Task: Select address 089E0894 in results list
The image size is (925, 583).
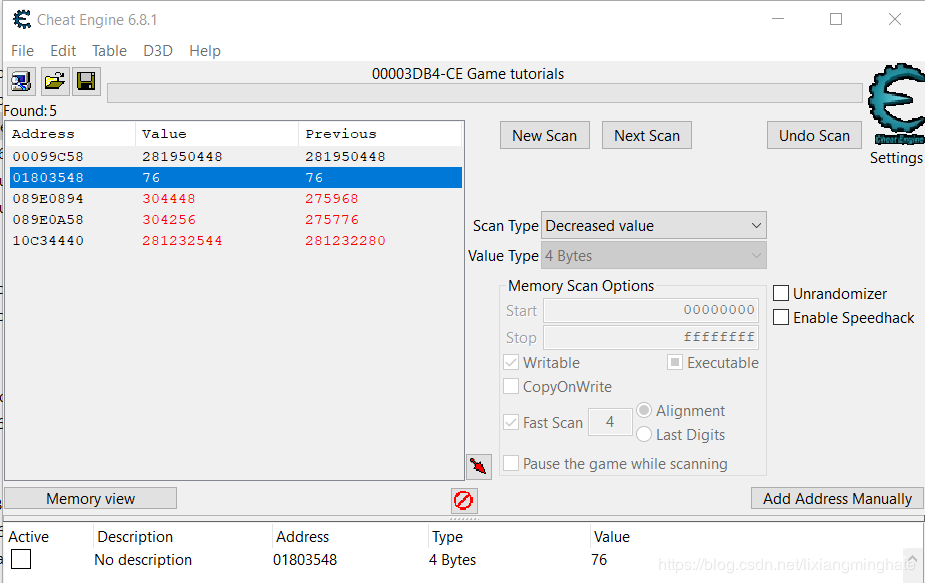Action: [46, 199]
